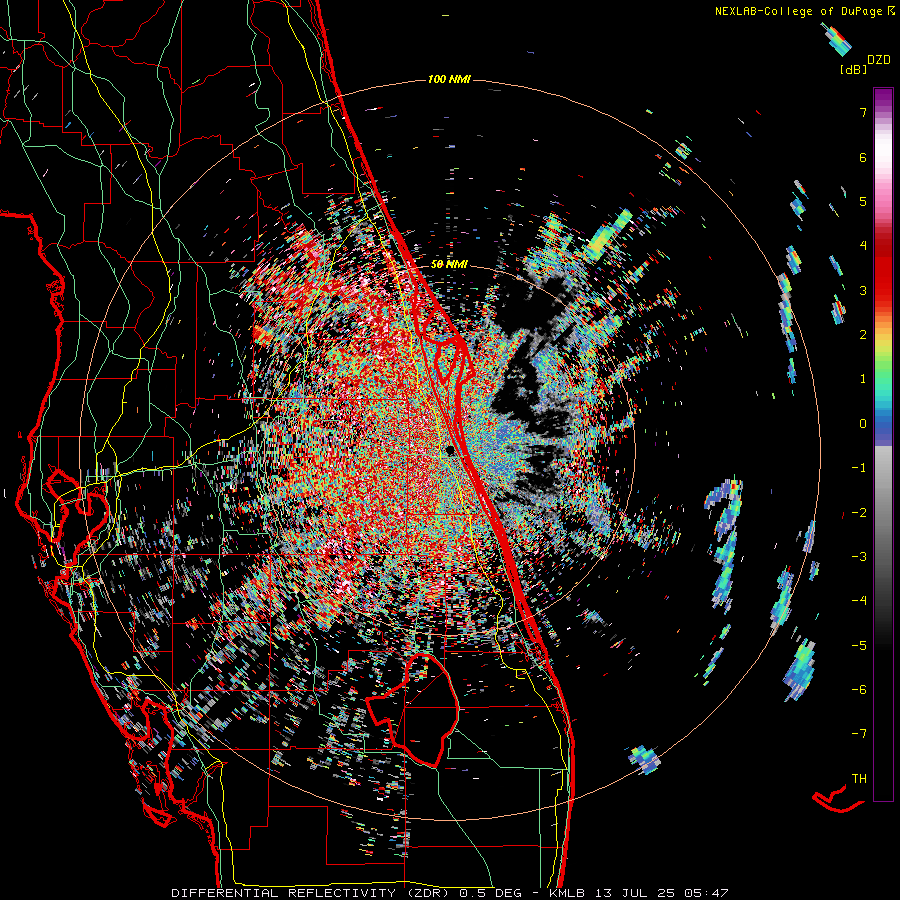Select the positive 1 value on the dB scale
The height and width of the screenshot is (900, 900).
tap(863, 379)
